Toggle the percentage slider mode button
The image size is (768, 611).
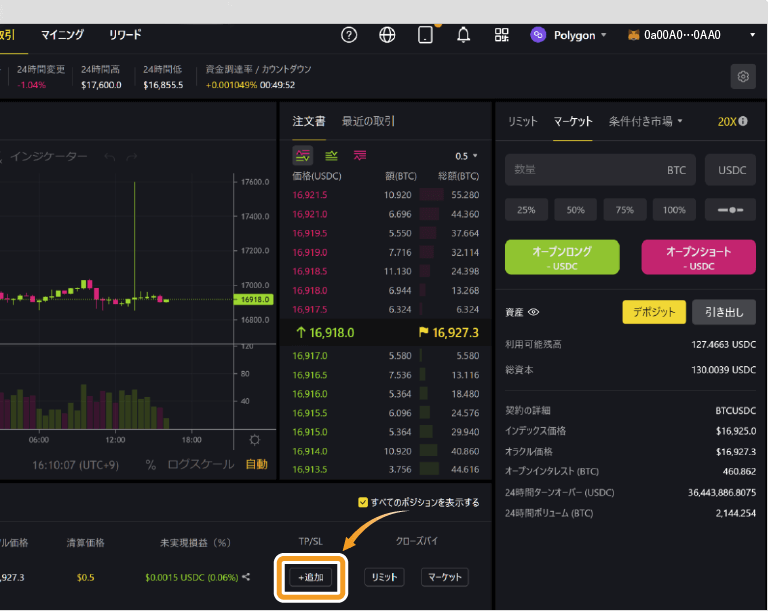[730, 210]
